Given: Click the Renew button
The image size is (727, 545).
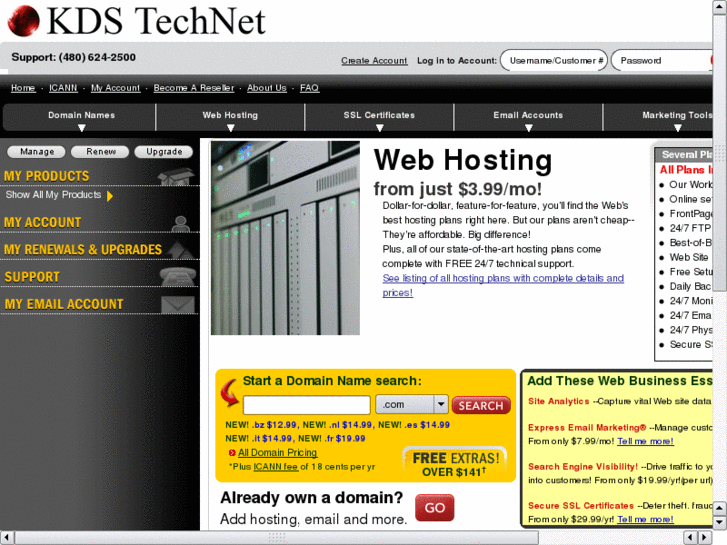Looking at the screenshot, I should click(x=101, y=152).
